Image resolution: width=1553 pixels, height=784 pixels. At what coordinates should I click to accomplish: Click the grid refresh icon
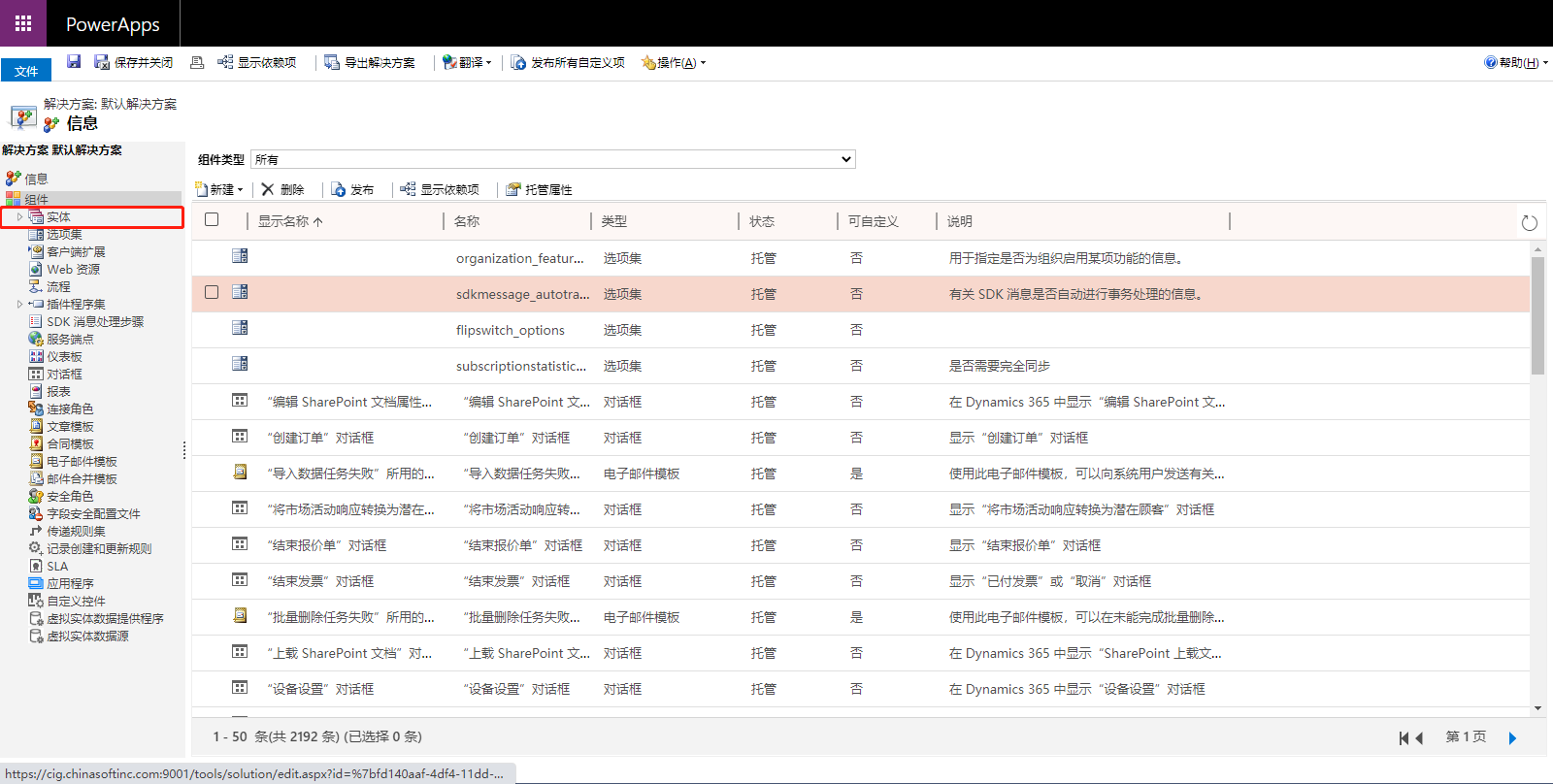click(1530, 223)
